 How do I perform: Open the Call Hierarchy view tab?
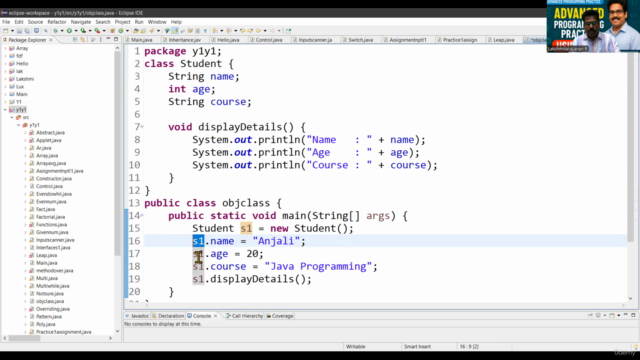tap(244, 316)
